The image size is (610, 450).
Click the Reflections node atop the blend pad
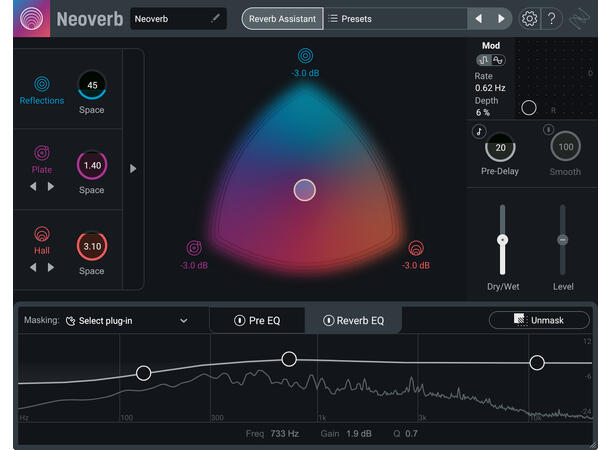click(x=305, y=56)
